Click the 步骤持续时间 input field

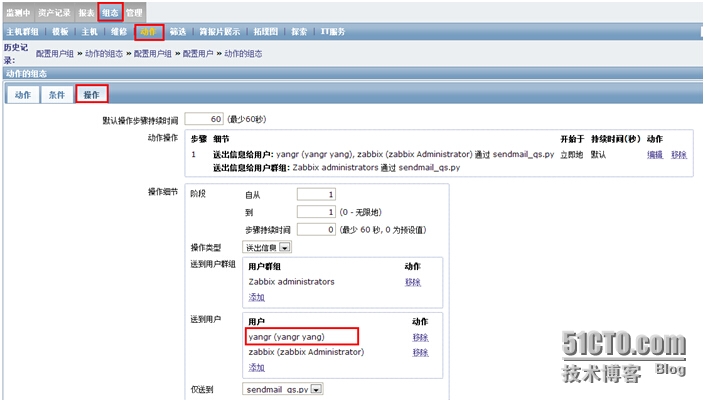[x=316, y=229]
